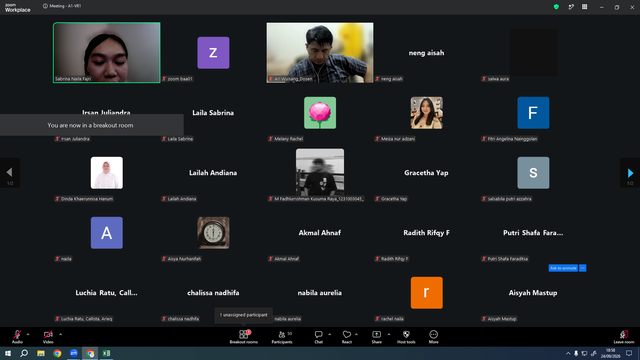Click the chalissa nadhifa name tile

click(213, 293)
